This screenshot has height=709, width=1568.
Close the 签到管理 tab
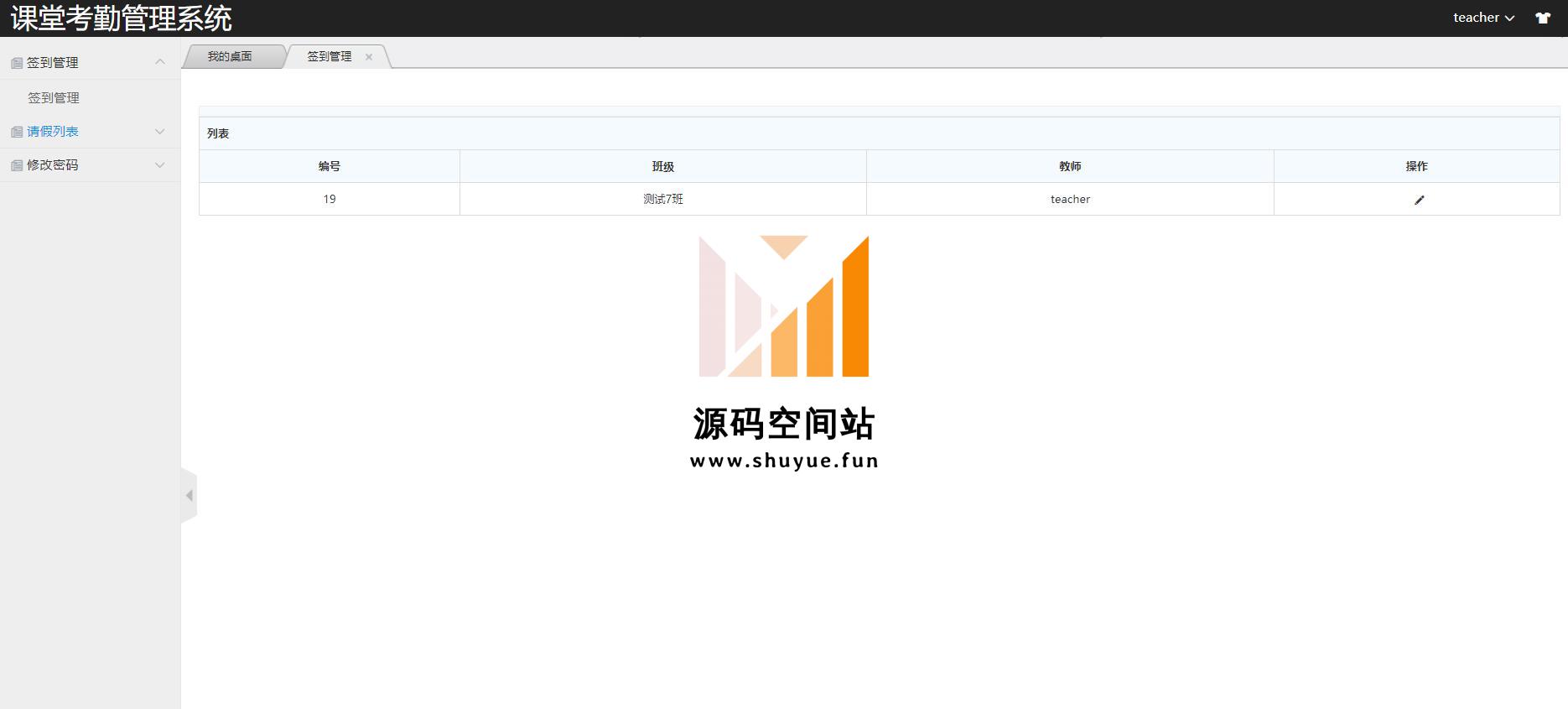pyautogui.click(x=369, y=57)
